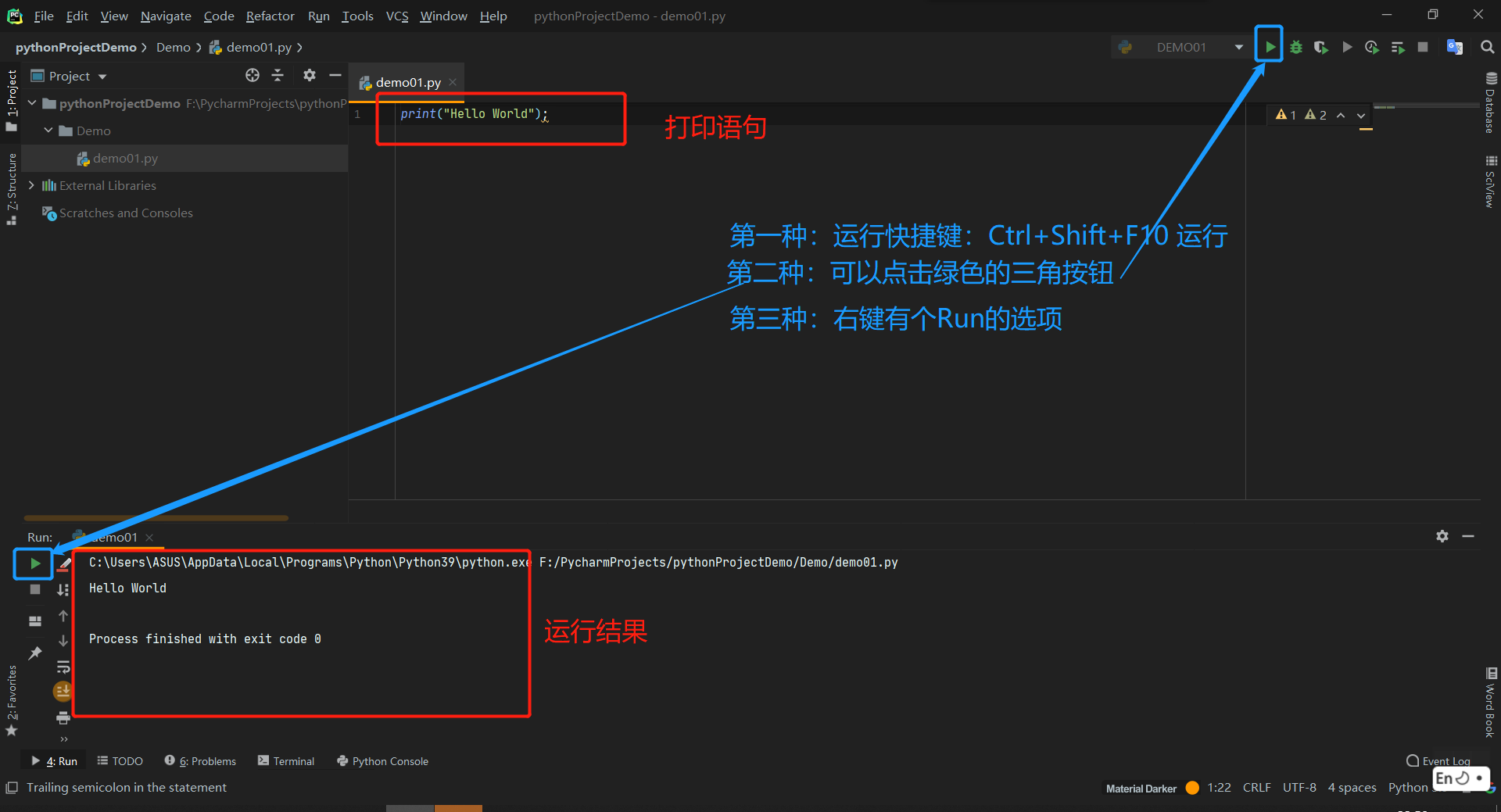Screen dimensions: 1501x812
Task: Open the 6: Problems tool window
Action: tap(200, 761)
